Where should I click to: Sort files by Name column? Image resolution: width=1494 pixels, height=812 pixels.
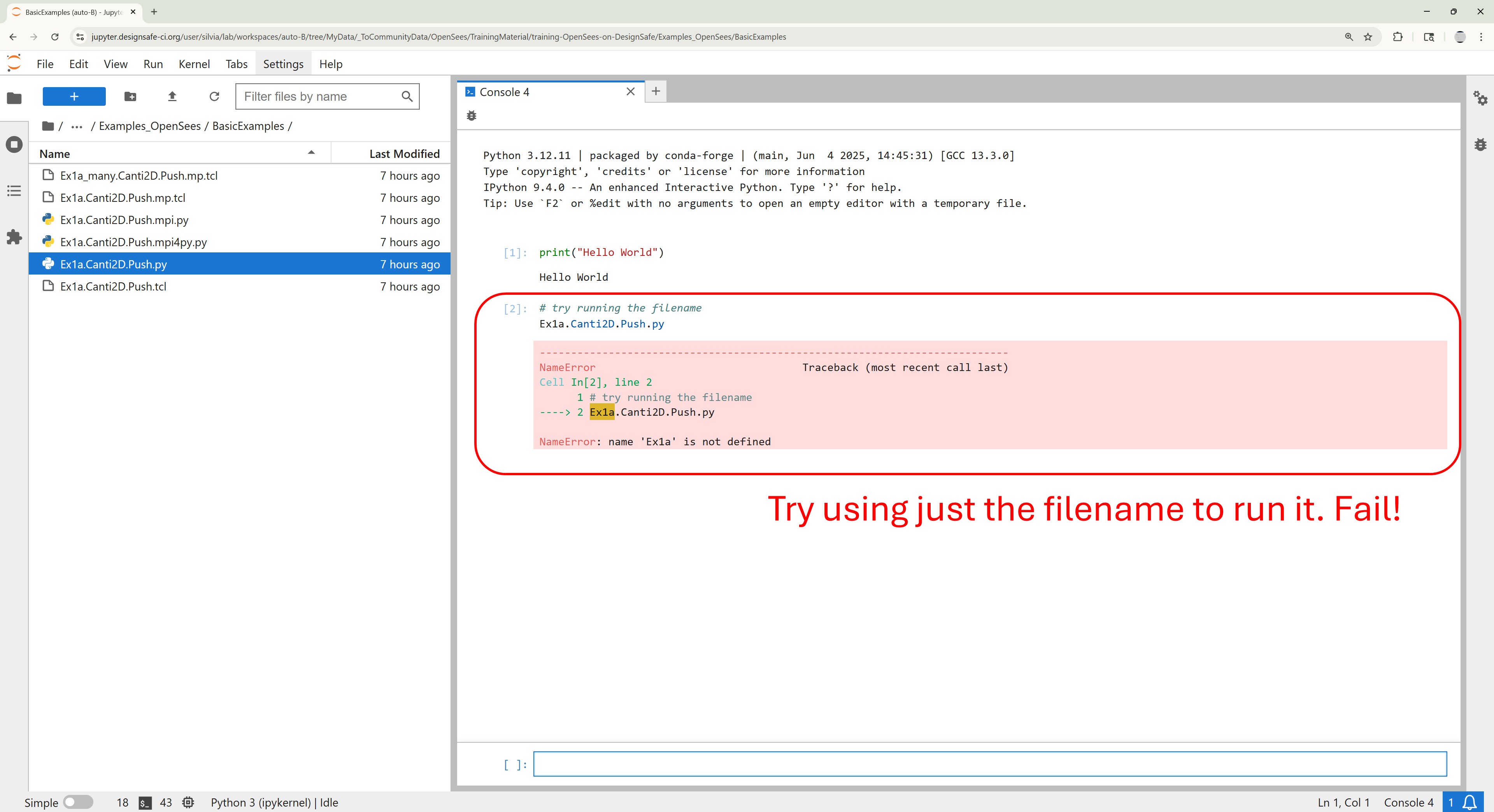coord(54,154)
